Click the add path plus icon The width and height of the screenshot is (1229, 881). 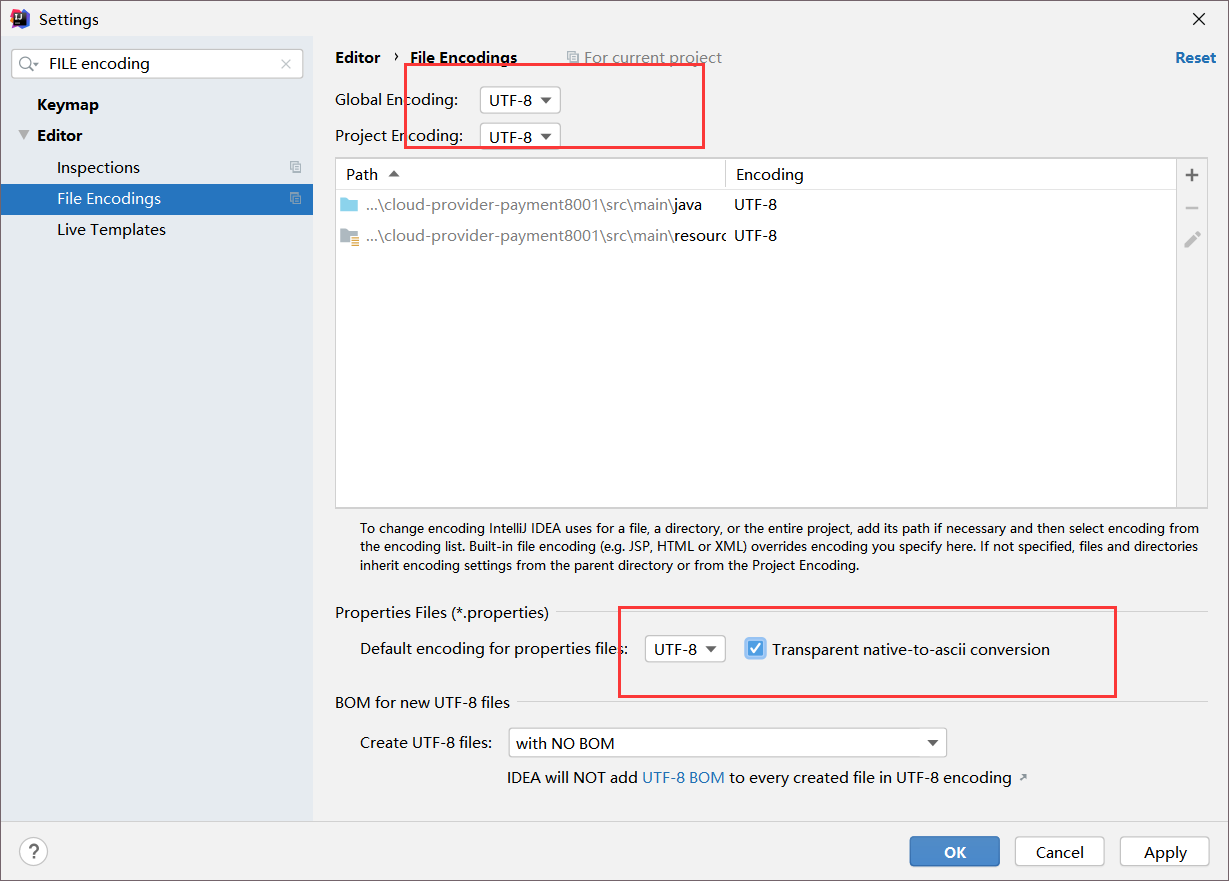(1192, 175)
